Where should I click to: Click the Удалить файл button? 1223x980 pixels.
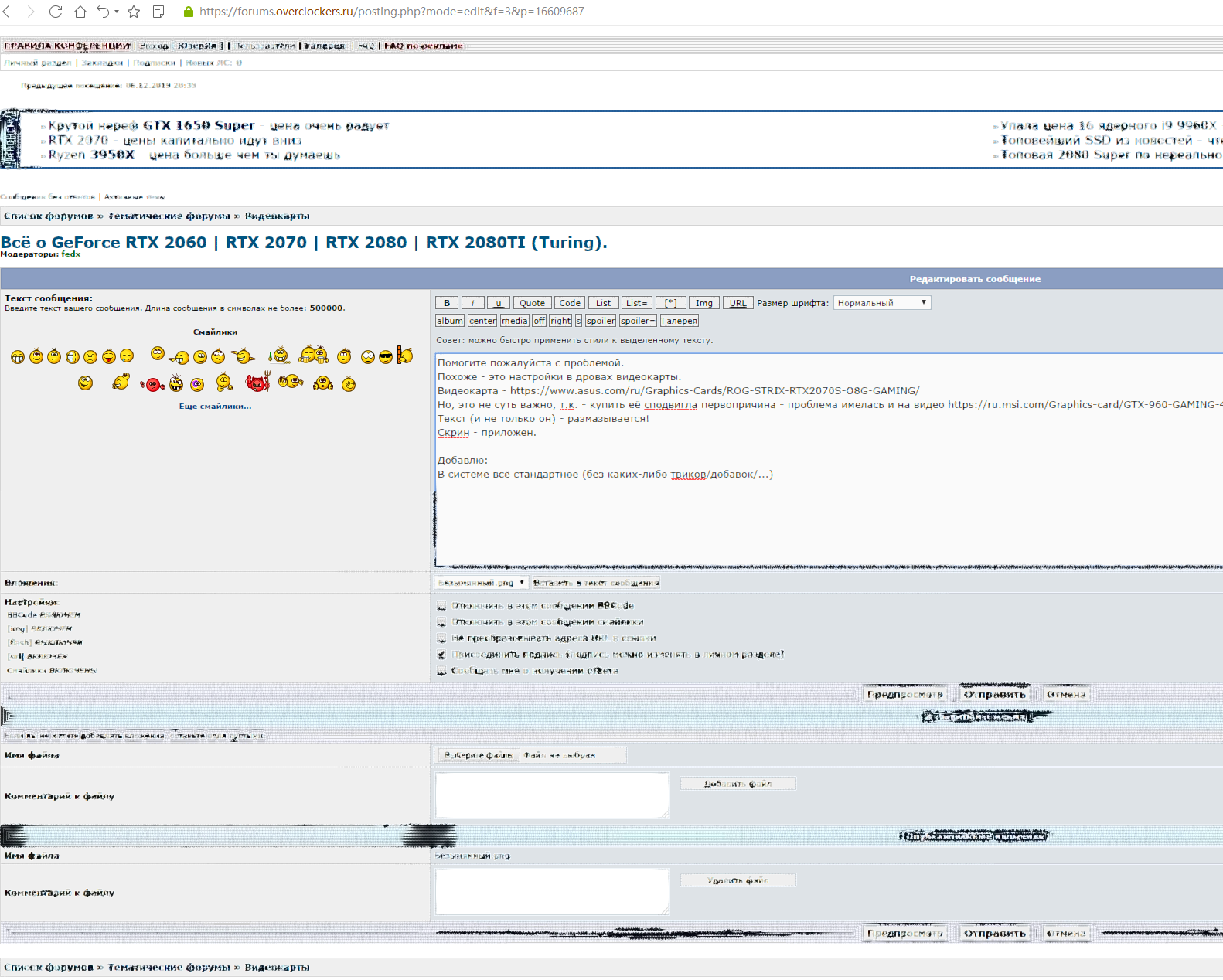tap(738, 880)
